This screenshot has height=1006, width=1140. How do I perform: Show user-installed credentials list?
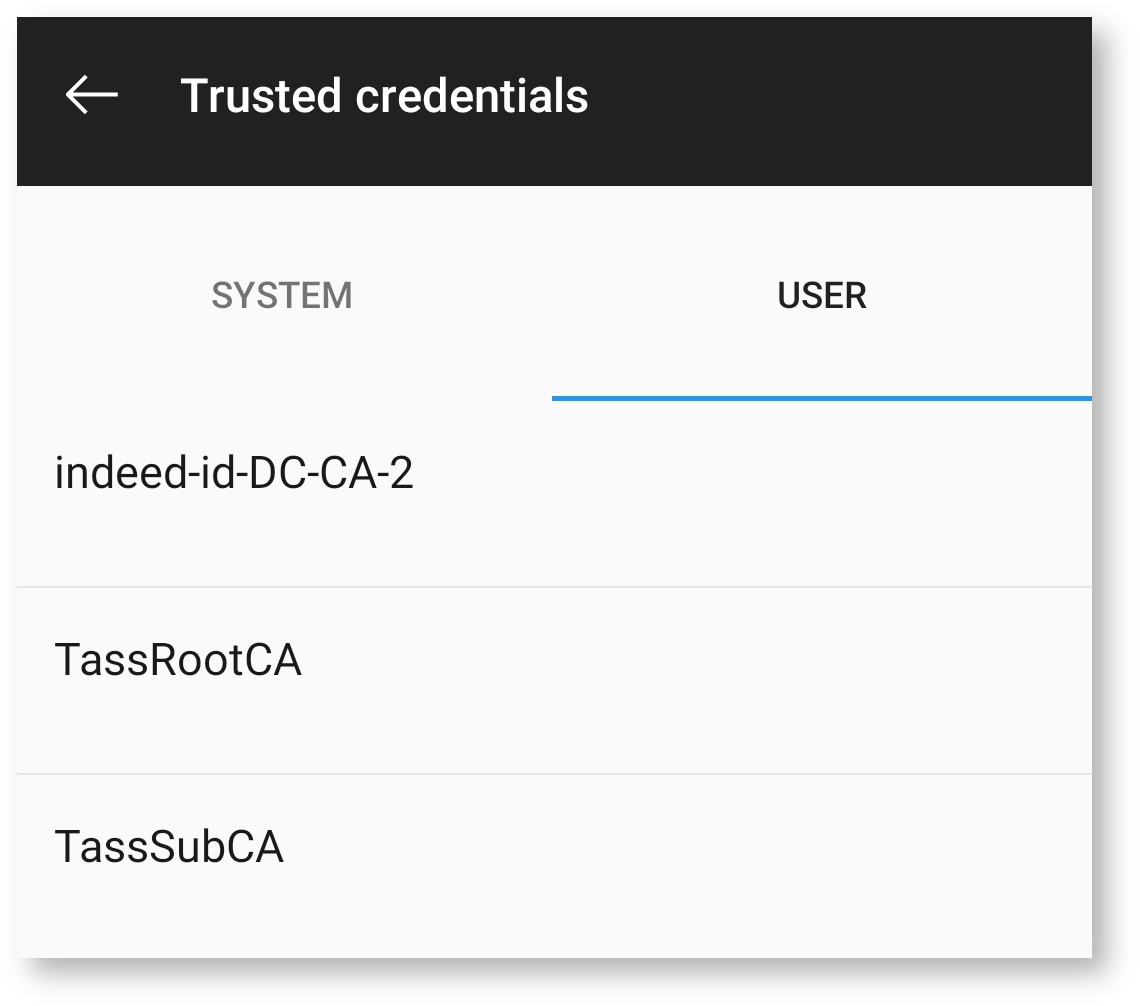tap(821, 296)
